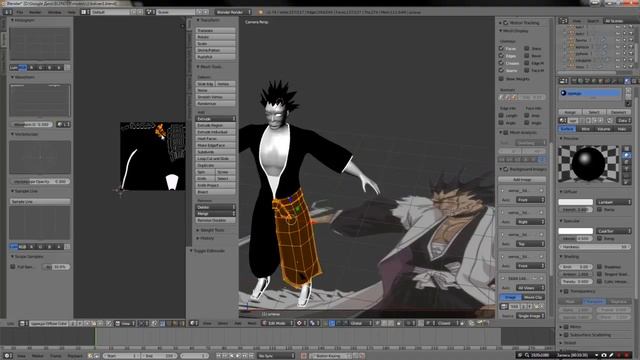Click the material preview sphere thumbnail
The height and width of the screenshot is (360, 640).
589,164
